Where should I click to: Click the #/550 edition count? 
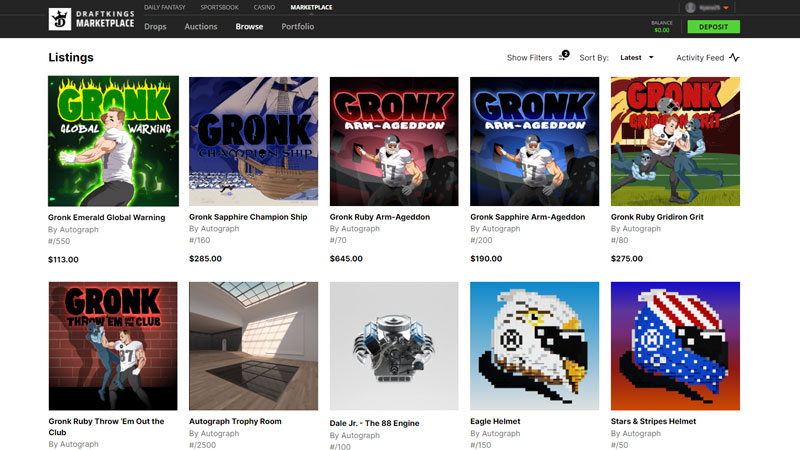(x=59, y=241)
